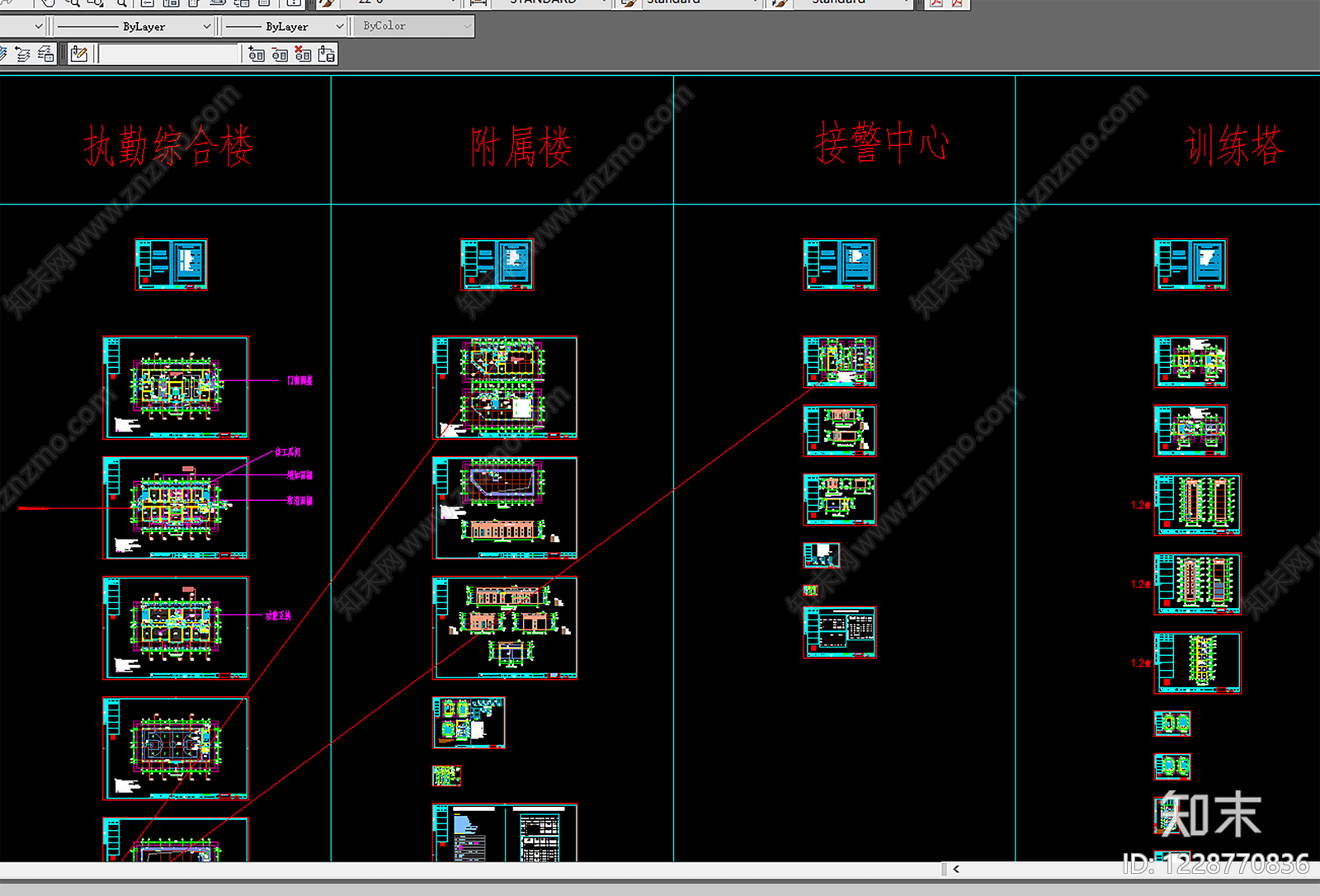1320x896 pixels.
Task: Click the Save Reference Edits icon
Action: [x=327, y=54]
